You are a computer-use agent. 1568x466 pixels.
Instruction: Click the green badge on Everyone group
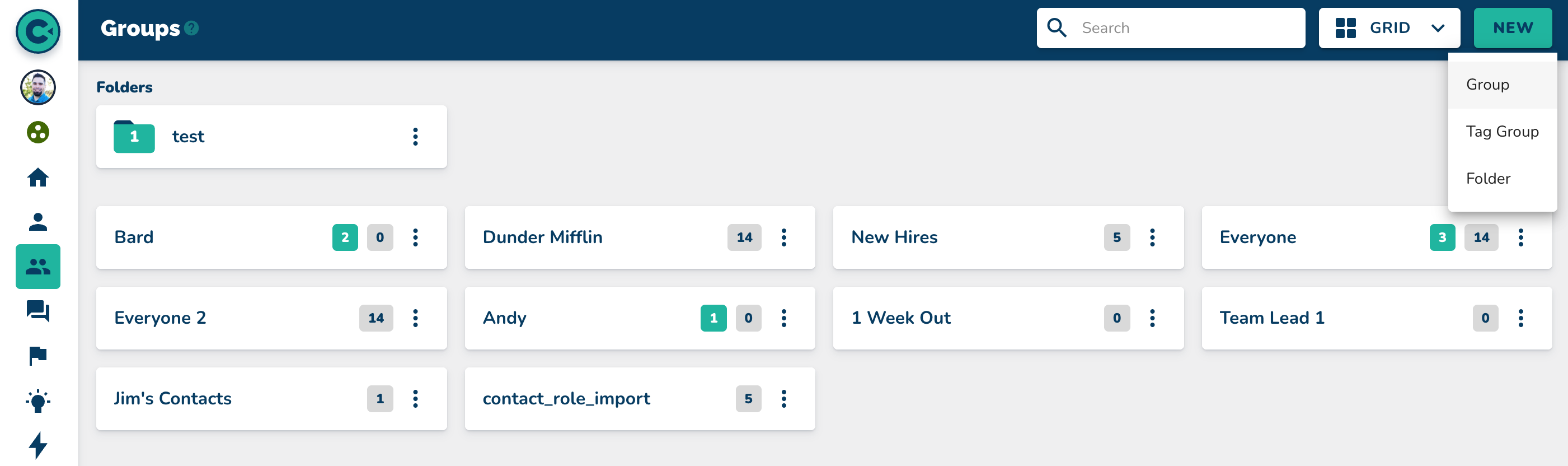[x=1442, y=237]
